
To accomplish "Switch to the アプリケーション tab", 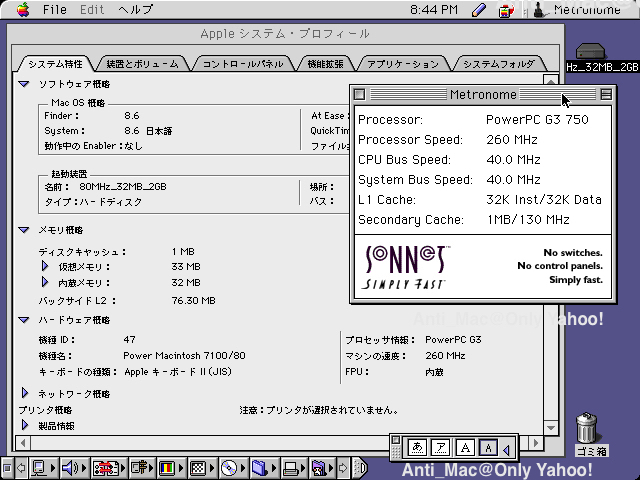I will 403,64.
